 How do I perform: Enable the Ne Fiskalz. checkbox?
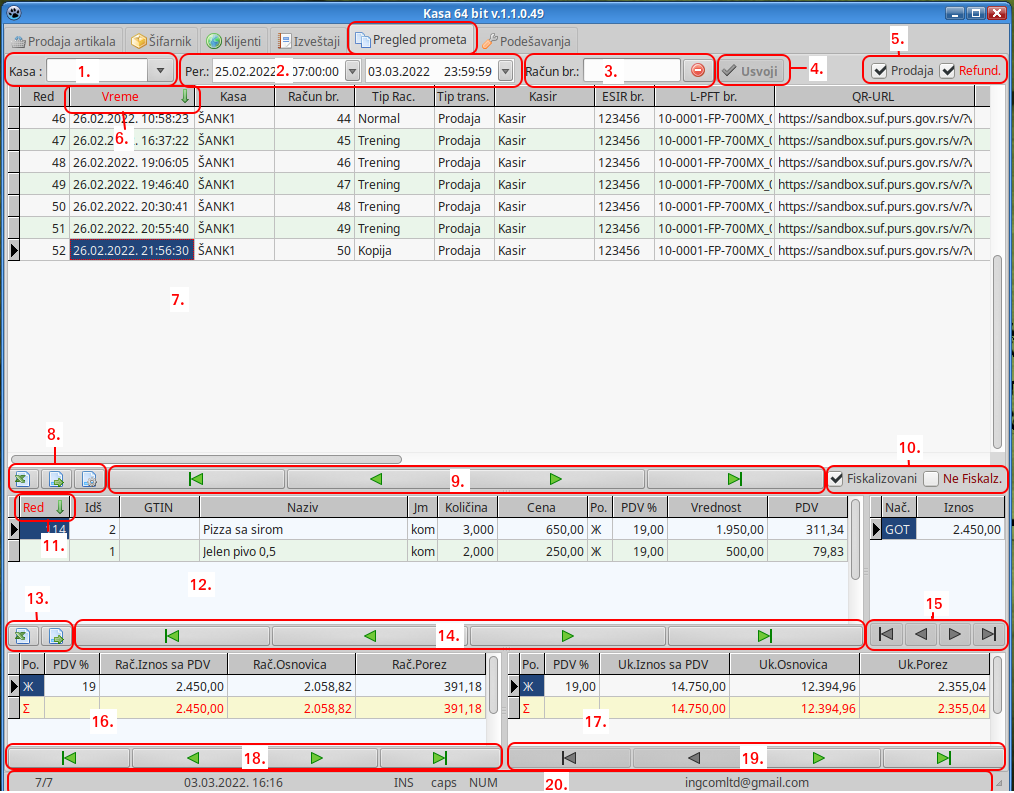931,479
